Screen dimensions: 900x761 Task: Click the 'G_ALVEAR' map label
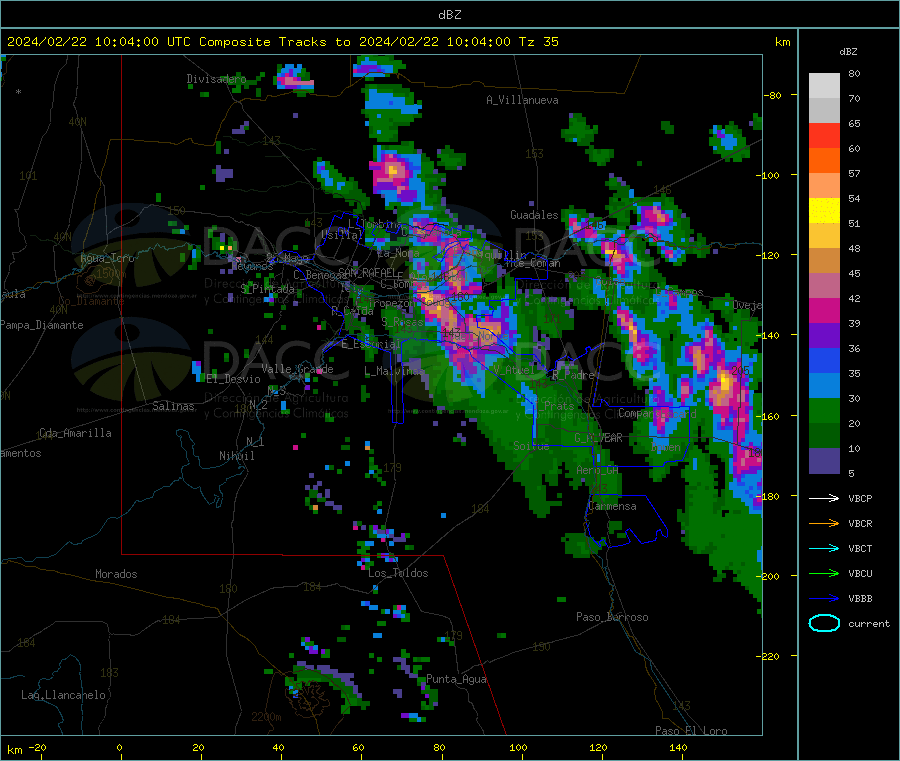598,437
